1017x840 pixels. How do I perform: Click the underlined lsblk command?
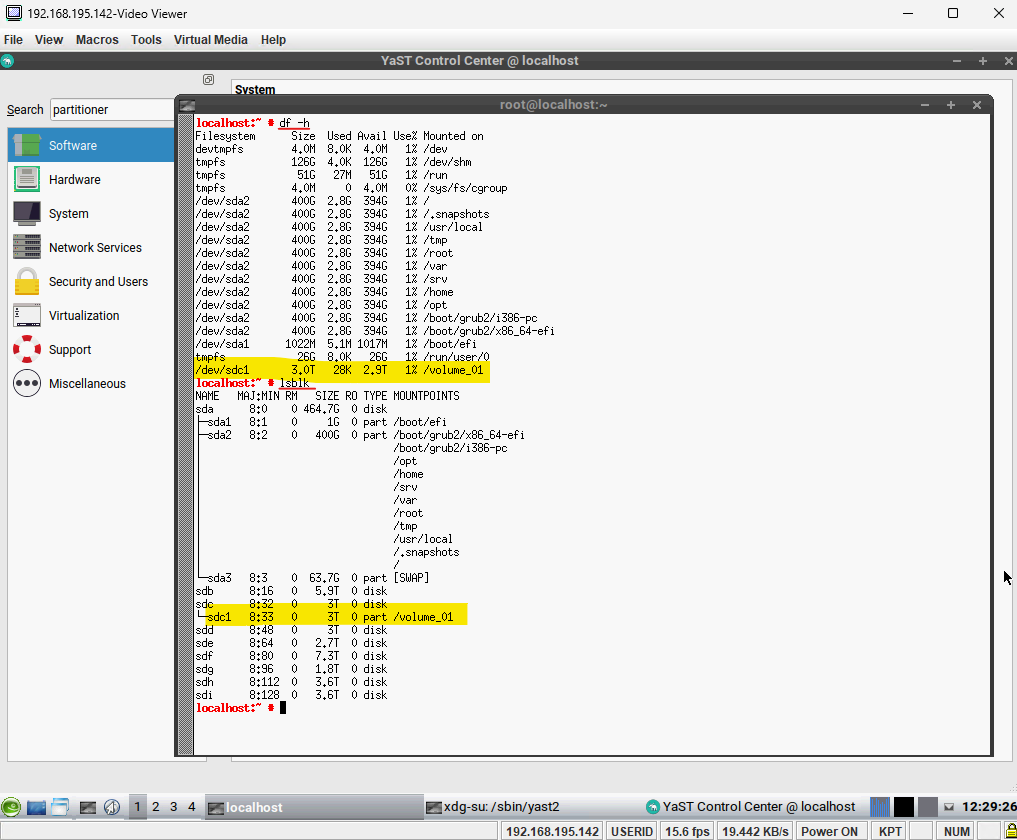pos(294,383)
